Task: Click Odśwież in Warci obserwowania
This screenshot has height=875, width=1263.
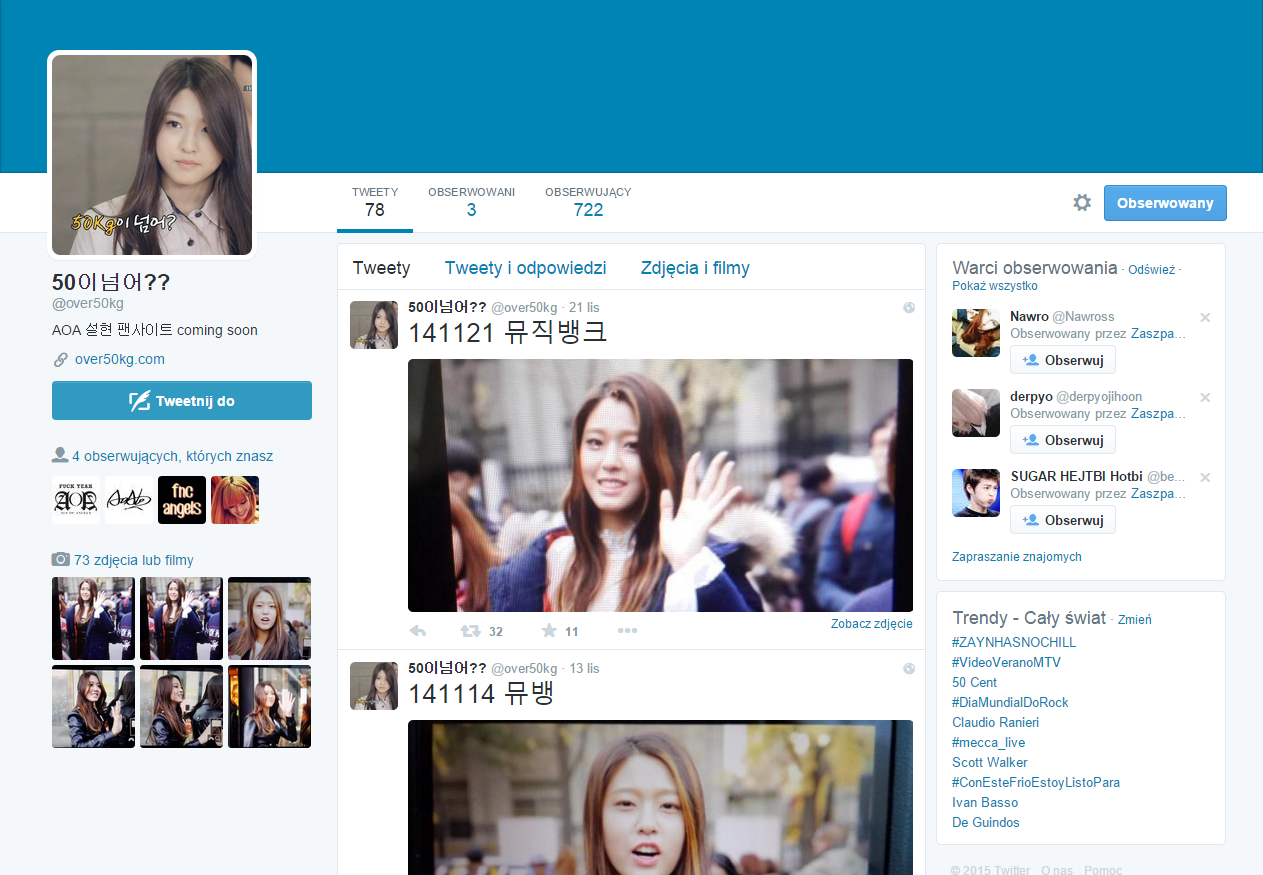Action: (x=1151, y=270)
